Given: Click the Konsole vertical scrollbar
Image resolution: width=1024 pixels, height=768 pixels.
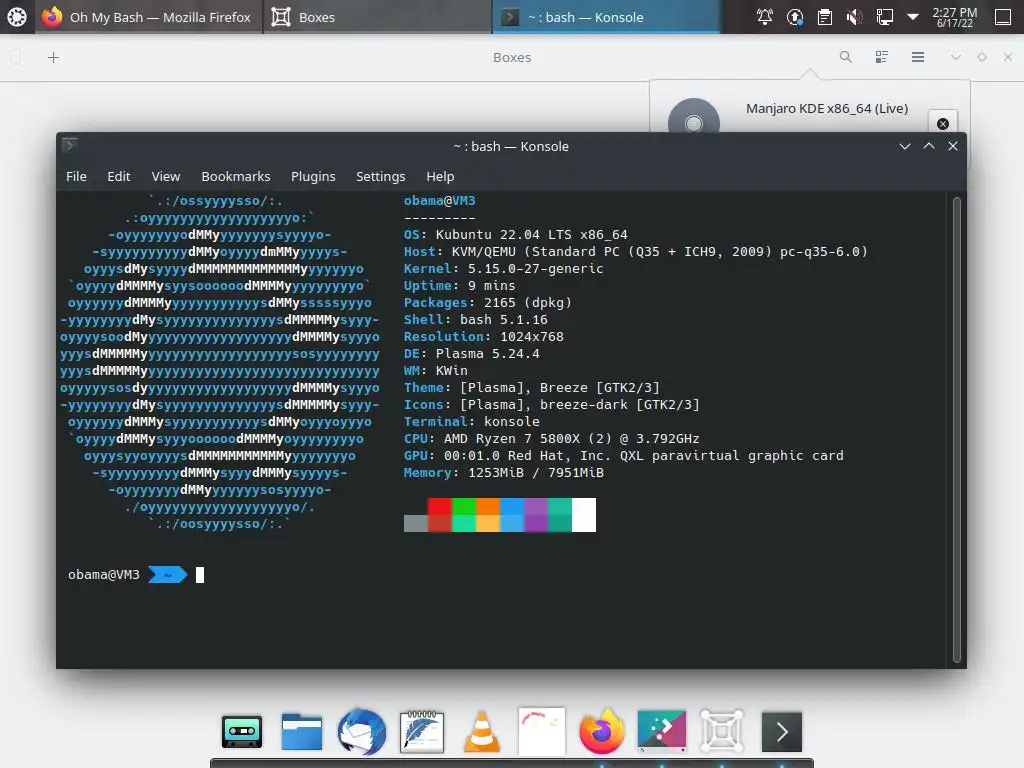Looking at the screenshot, I should tap(957, 429).
